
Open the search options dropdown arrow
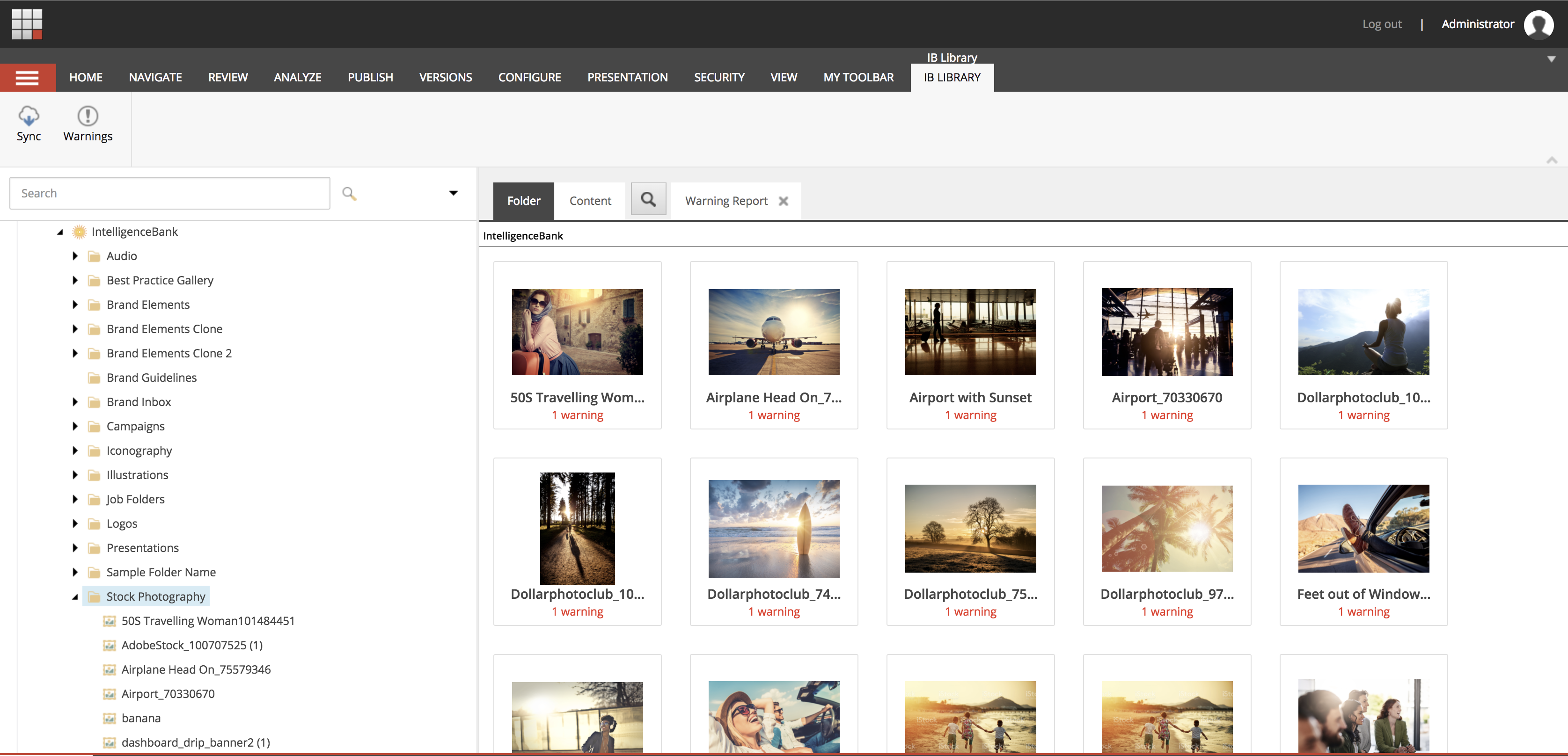click(453, 193)
